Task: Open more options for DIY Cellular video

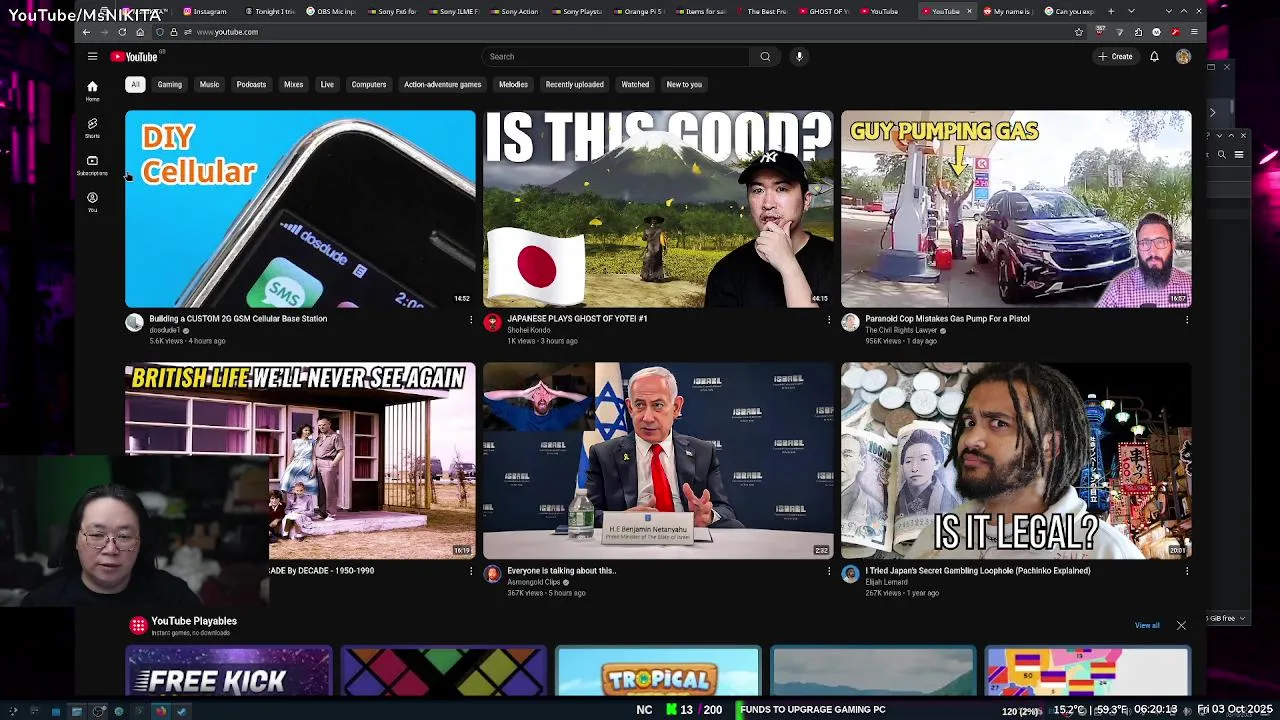Action: click(x=471, y=320)
